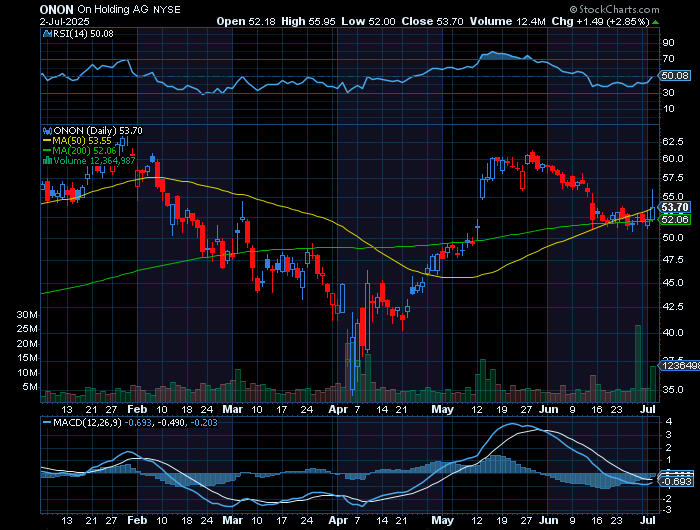Viewport: 700px width, 530px height.
Task: Click the Chg +1.49 (+2.85%) text
Action: 600,21
